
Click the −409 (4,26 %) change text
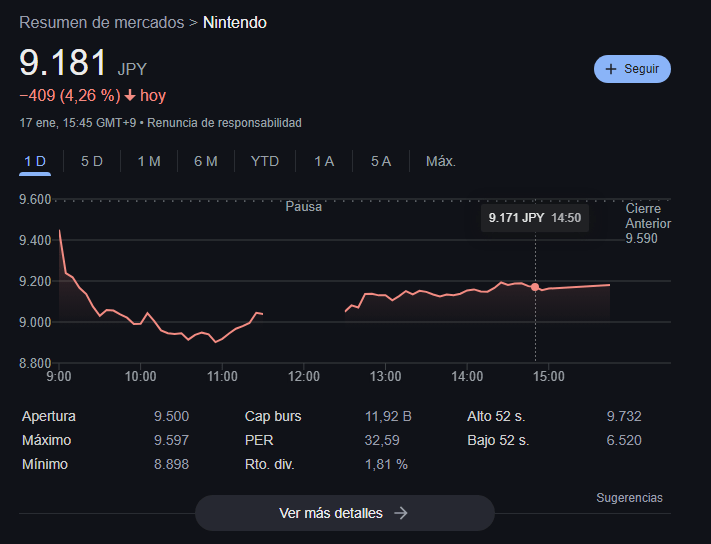(70, 96)
